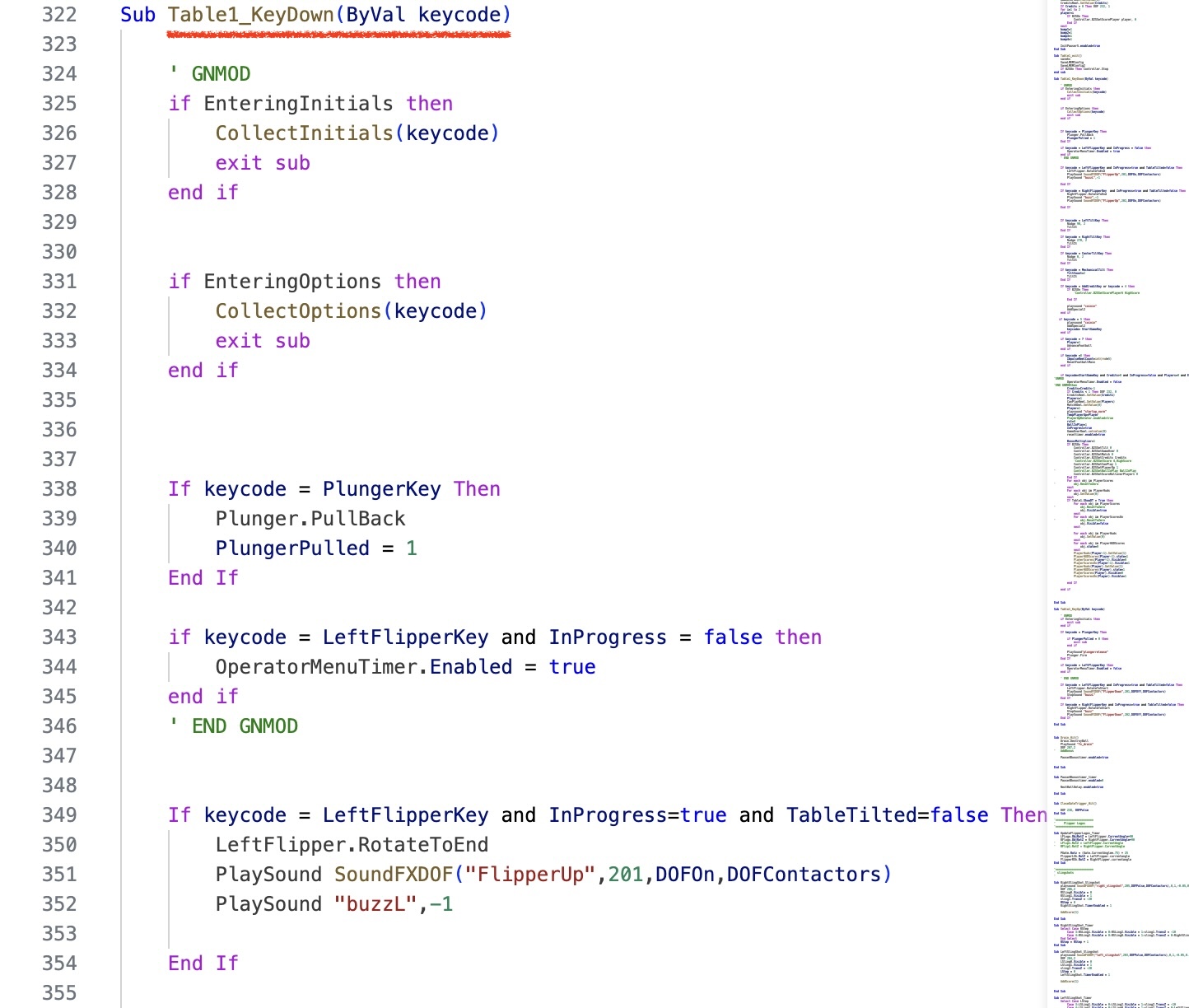Click the ' END GNMOD comment
Viewport: 1189px width, 1008px height.
(233, 726)
